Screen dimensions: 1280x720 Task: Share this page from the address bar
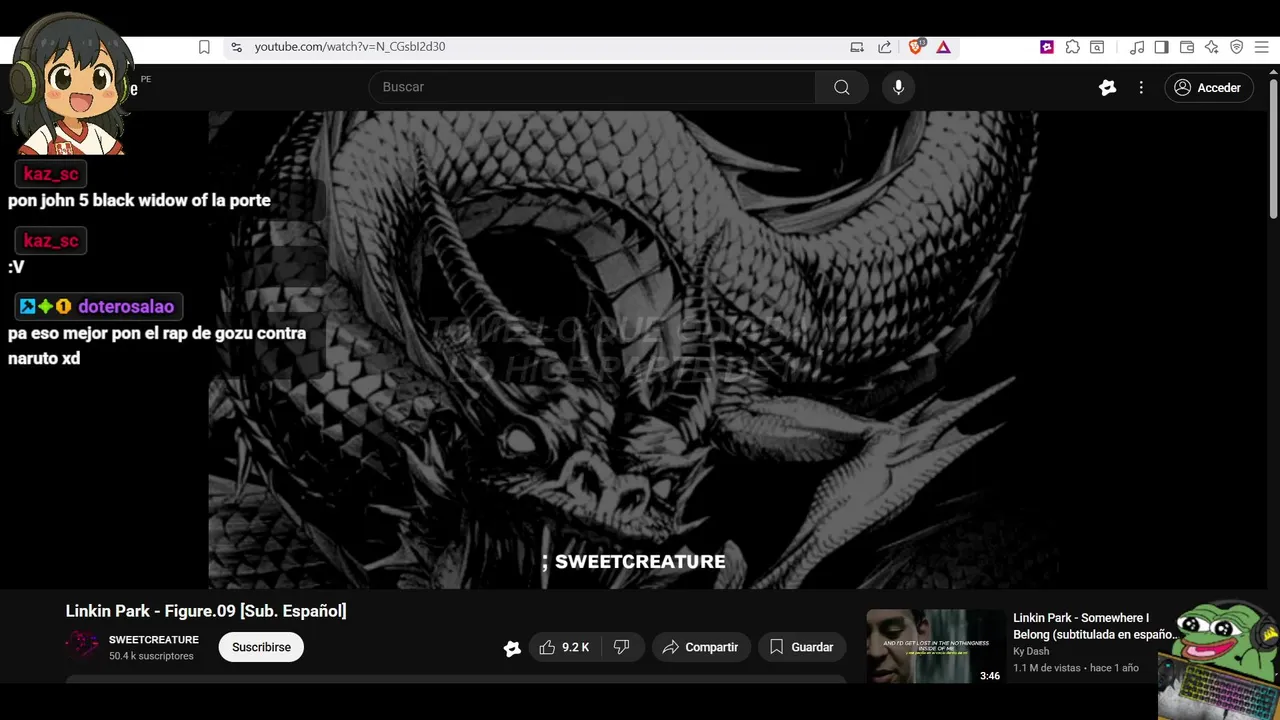(x=885, y=47)
